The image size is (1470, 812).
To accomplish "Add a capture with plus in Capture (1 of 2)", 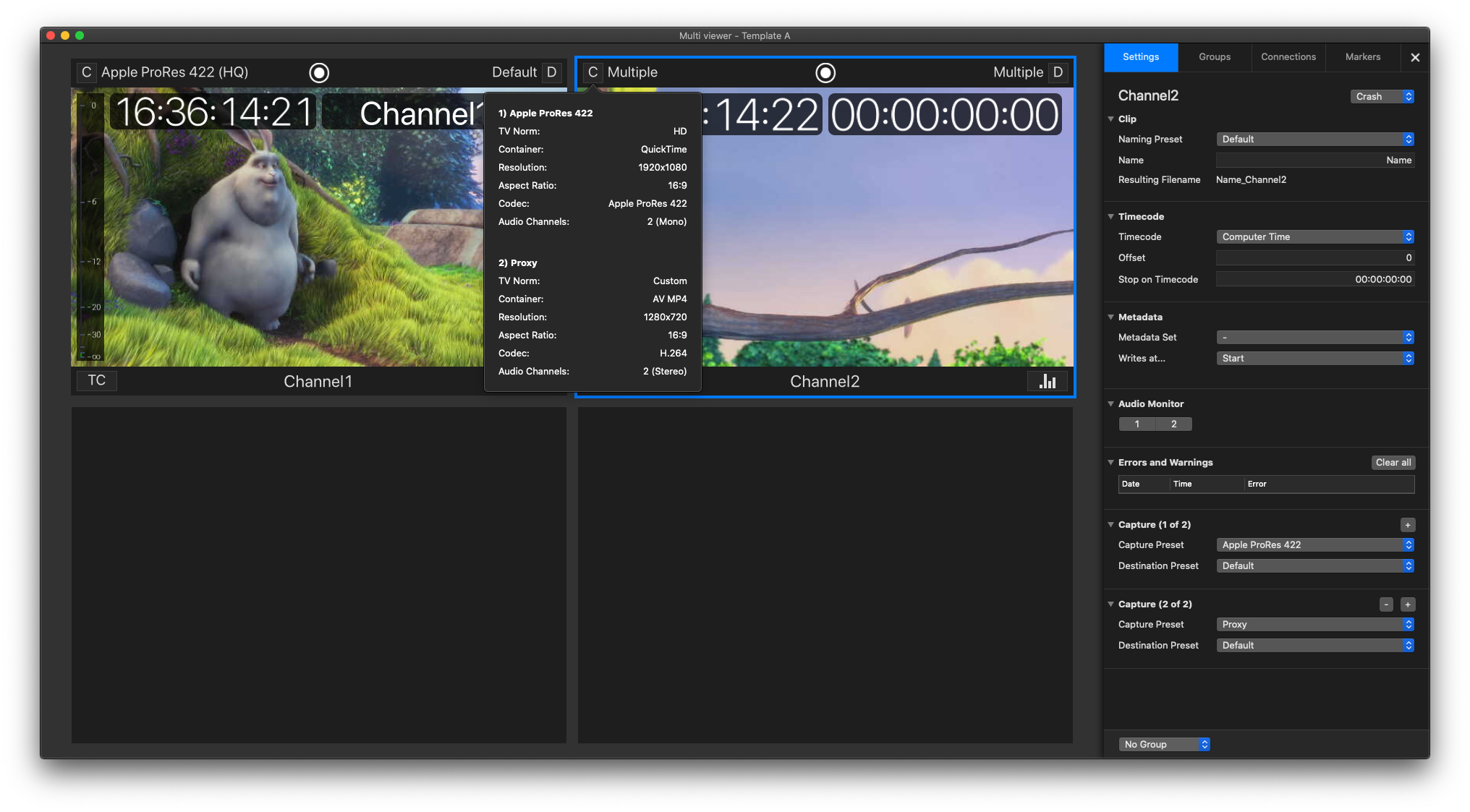I will [x=1408, y=525].
